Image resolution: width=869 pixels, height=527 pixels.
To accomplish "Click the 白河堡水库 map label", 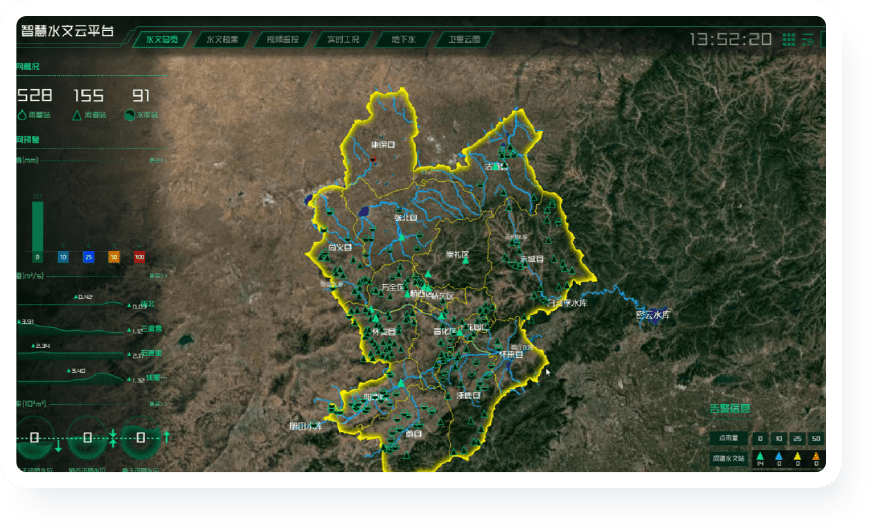I will pos(568,303).
